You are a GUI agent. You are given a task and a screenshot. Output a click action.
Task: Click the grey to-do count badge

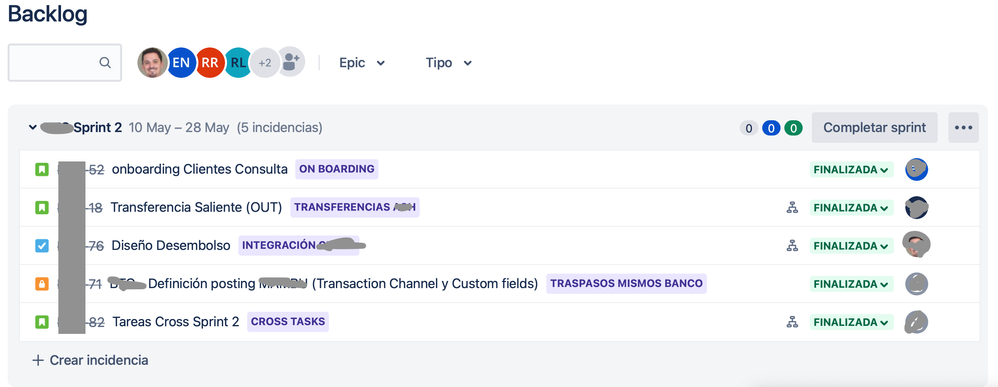tap(749, 129)
